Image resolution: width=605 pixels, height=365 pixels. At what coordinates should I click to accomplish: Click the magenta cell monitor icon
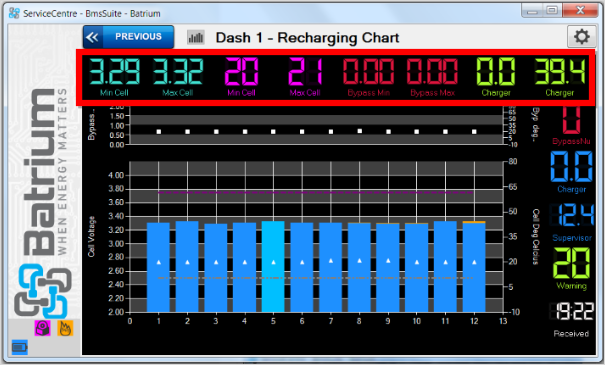coord(42,328)
